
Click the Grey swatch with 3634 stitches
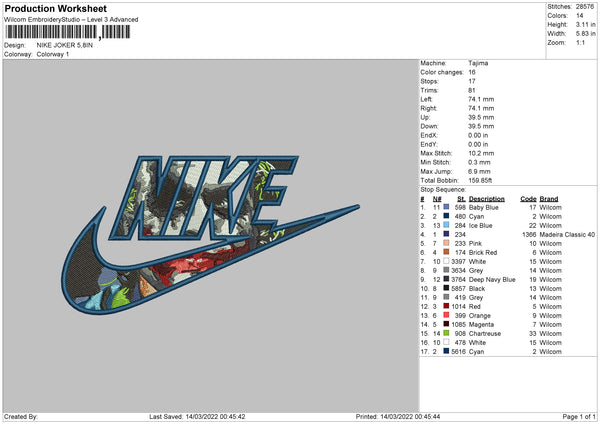pyautogui.click(x=446, y=270)
